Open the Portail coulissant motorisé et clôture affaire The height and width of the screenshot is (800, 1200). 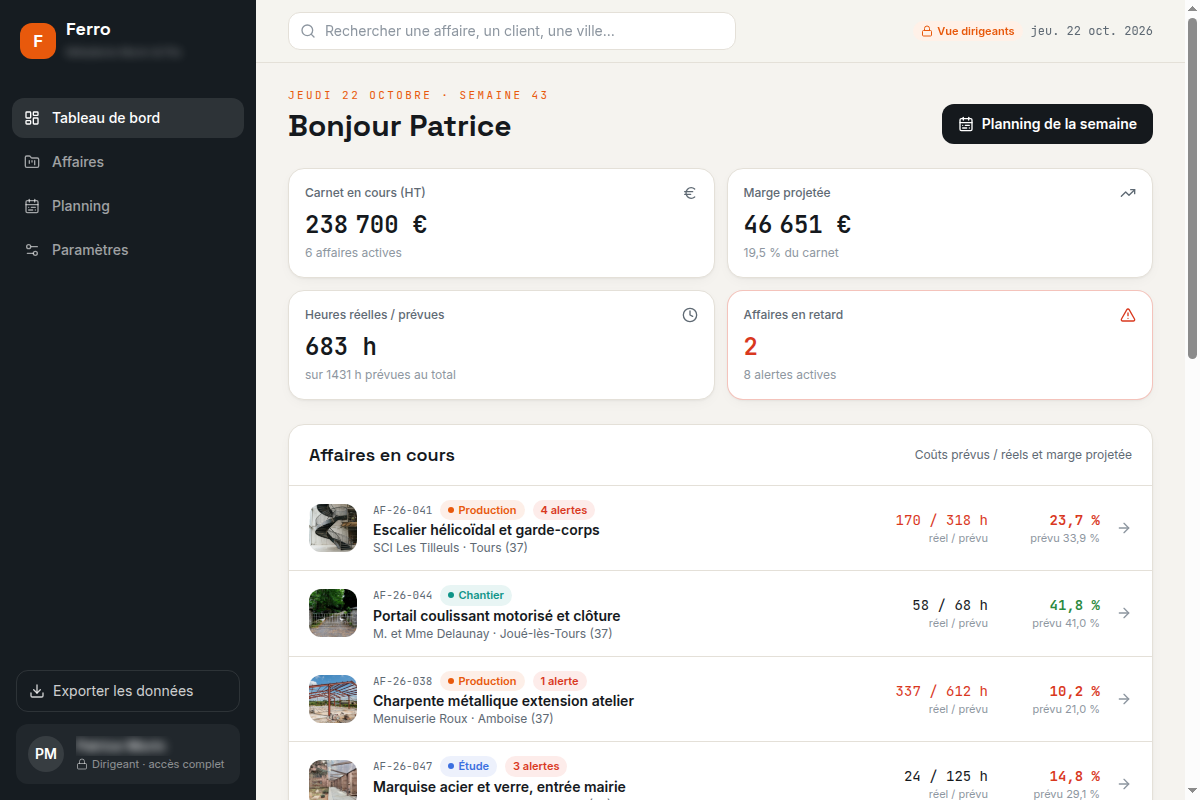[x=720, y=613]
